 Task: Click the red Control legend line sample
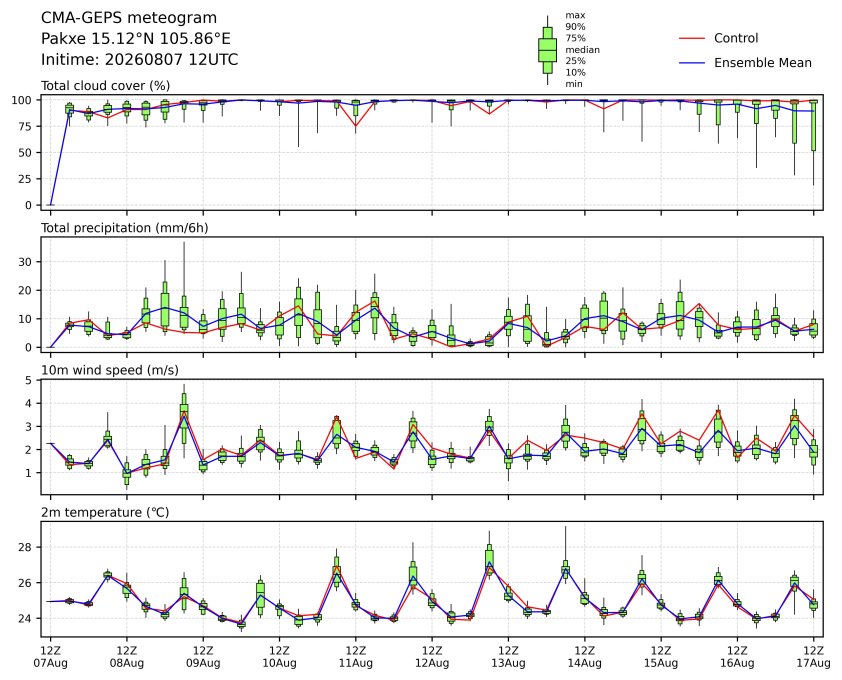[x=692, y=39]
